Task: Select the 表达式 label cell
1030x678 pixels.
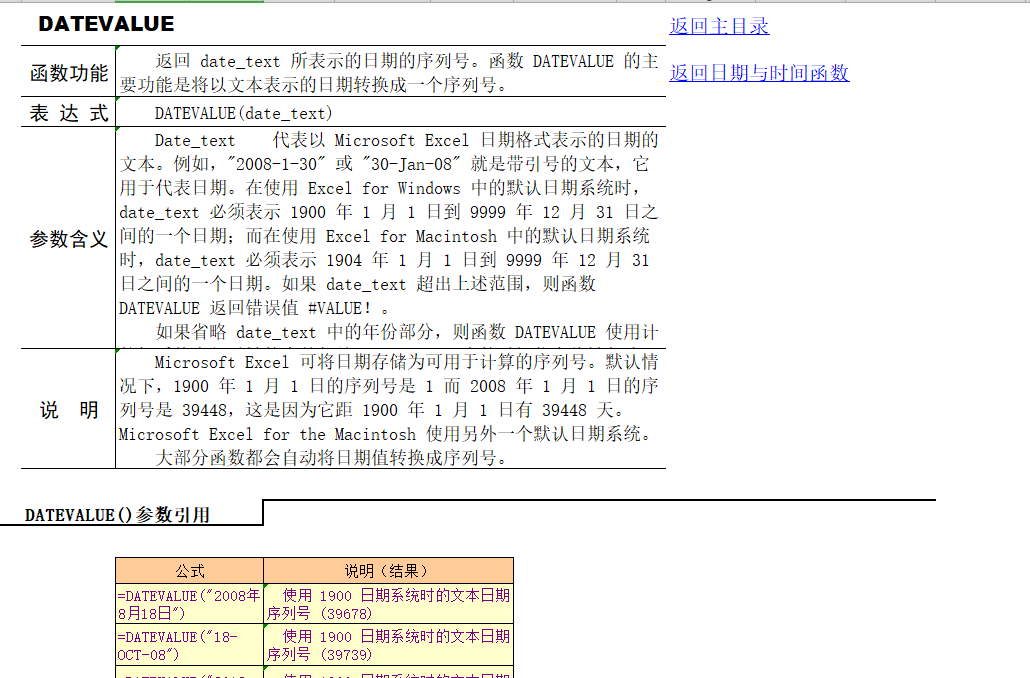Action: [67, 112]
